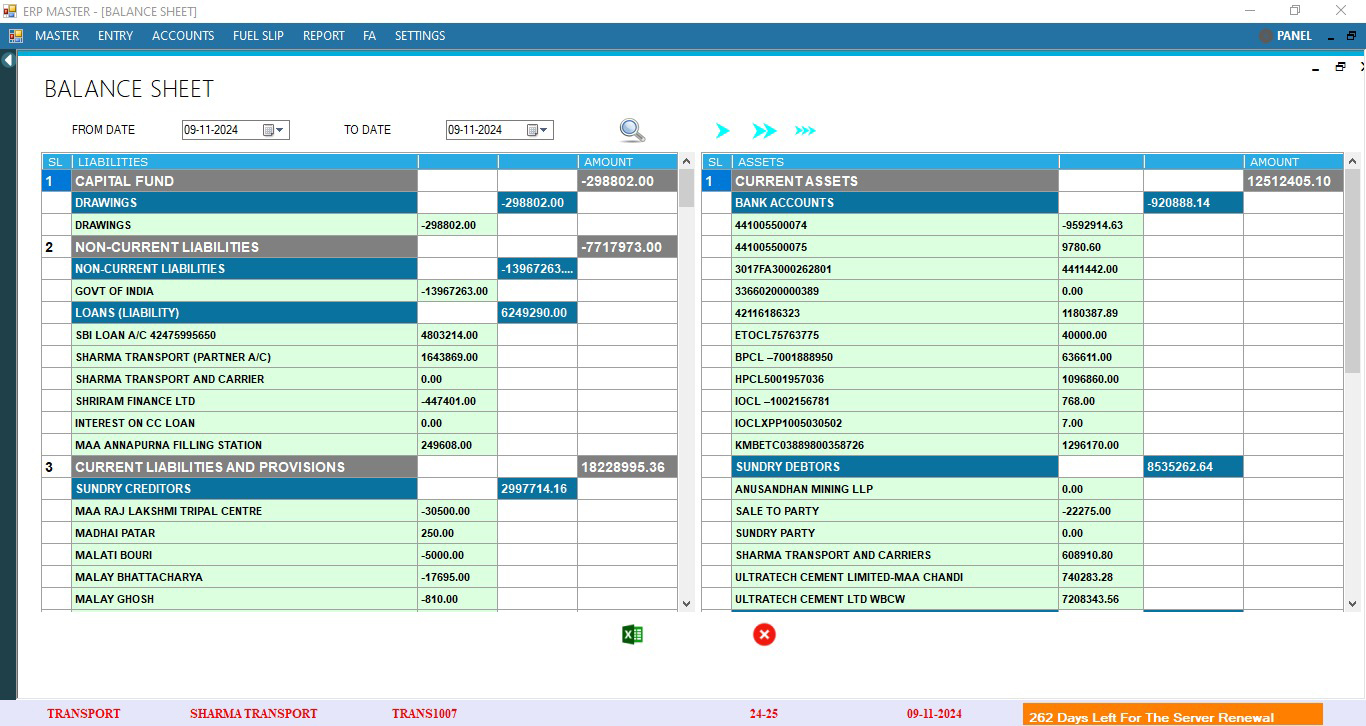This screenshot has height=726, width=1366.
Task: Click SBI LOAN A/C 42475995650 row
Action: pos(359,335)
